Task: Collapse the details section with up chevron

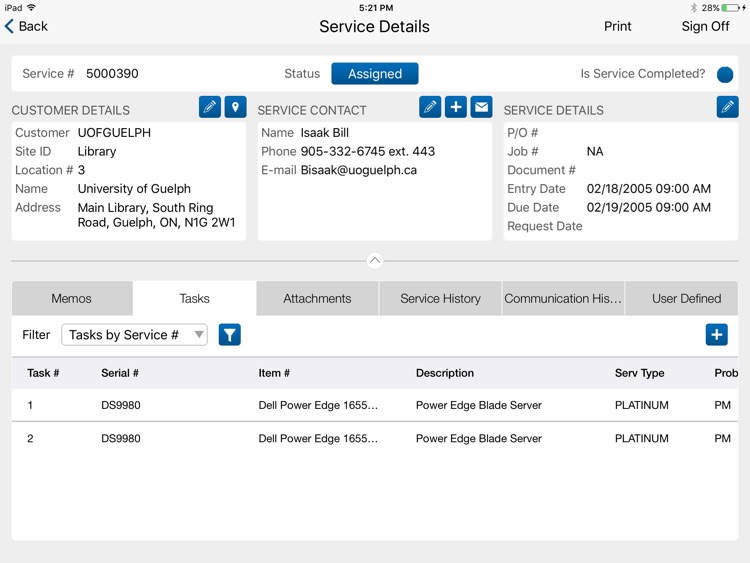Action: tap(375, 261)
